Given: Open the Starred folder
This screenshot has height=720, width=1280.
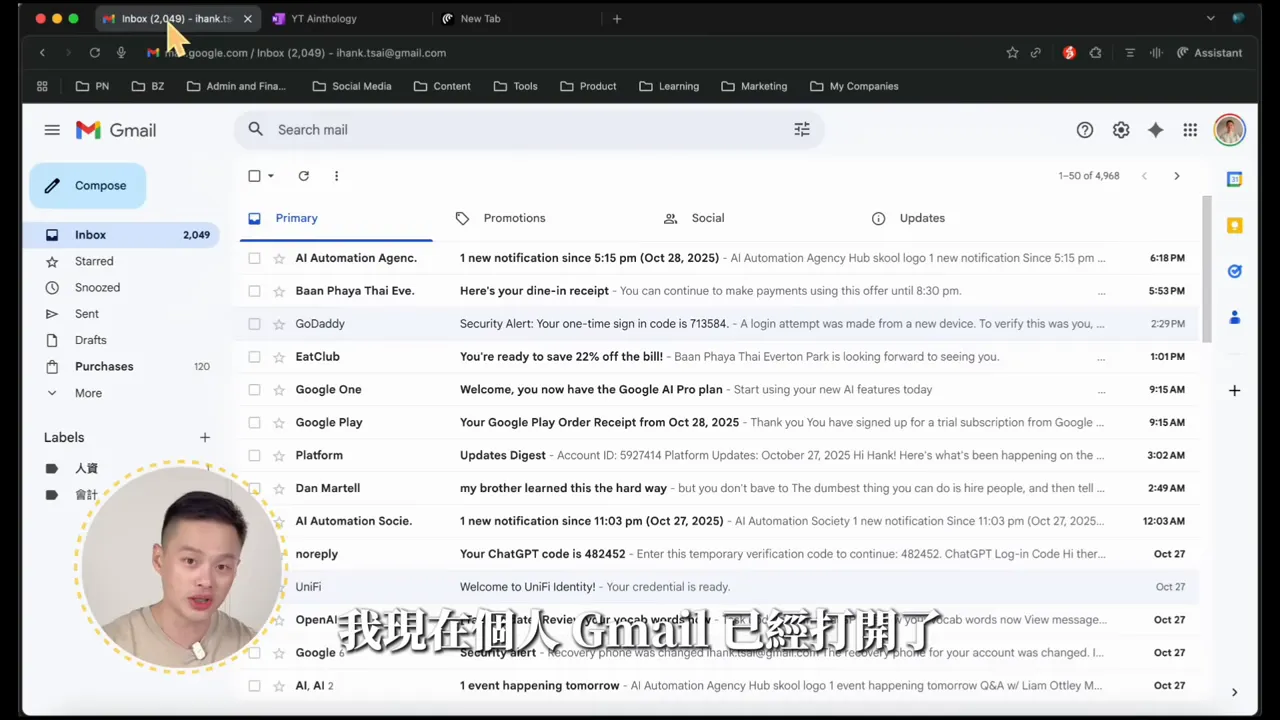Looking at the screenshot, I should (x=94, y=261).
